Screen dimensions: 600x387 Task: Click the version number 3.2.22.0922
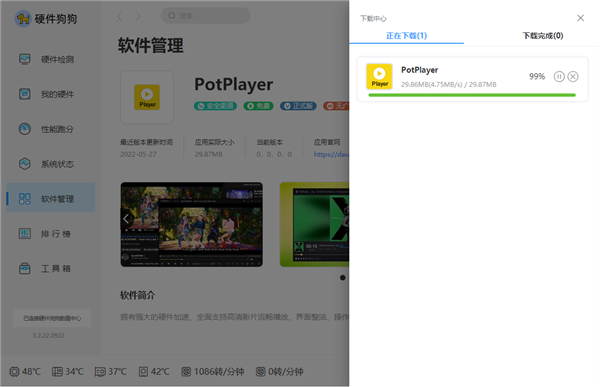[49, 336]
